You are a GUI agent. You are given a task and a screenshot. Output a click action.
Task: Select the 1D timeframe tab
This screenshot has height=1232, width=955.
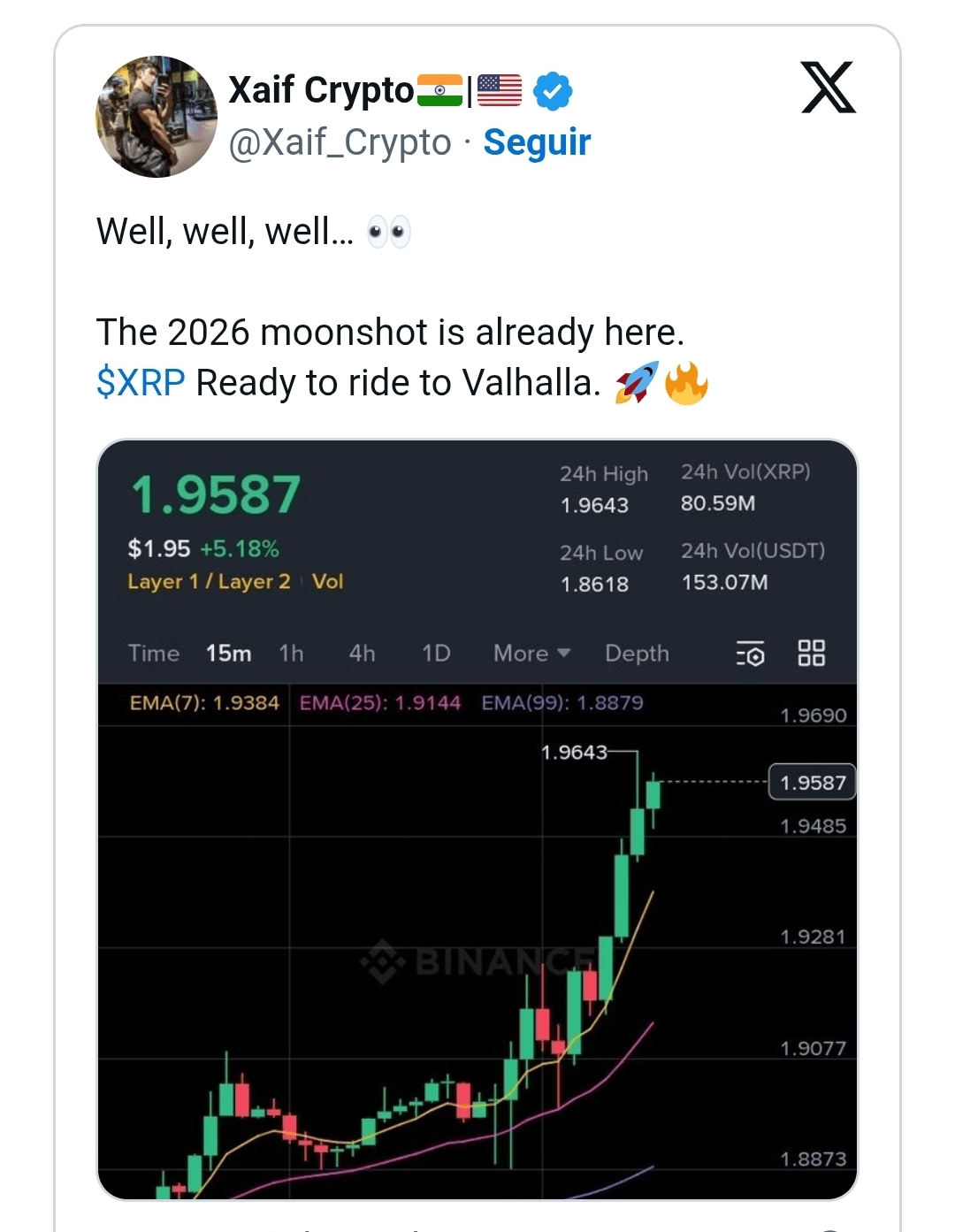pos(436,654)
